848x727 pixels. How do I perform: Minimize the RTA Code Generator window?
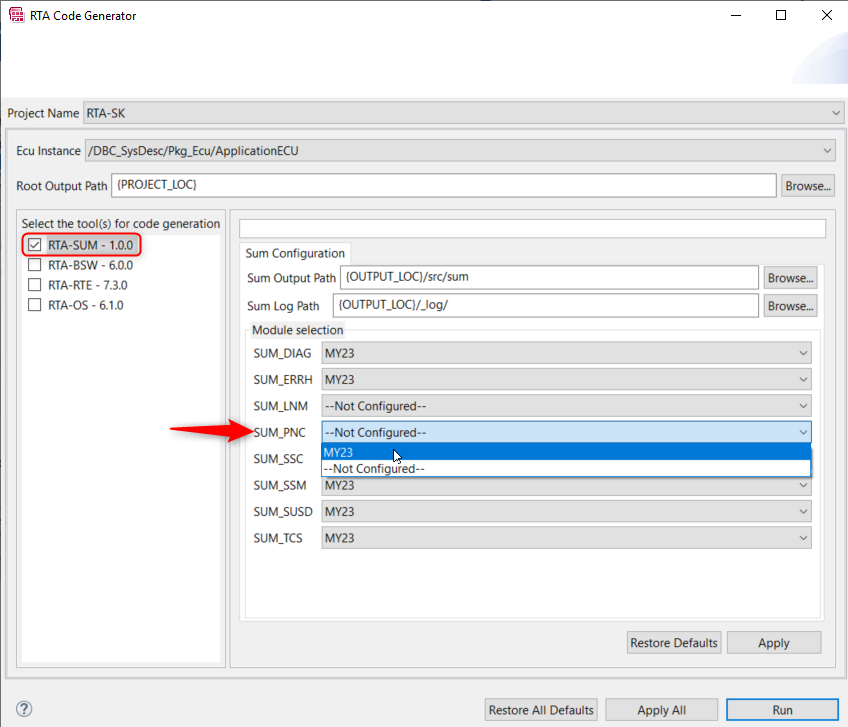(x=736, y=15)
